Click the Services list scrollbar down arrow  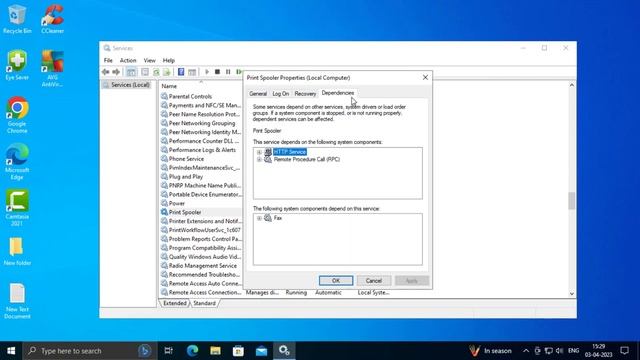tap(571, 293)
